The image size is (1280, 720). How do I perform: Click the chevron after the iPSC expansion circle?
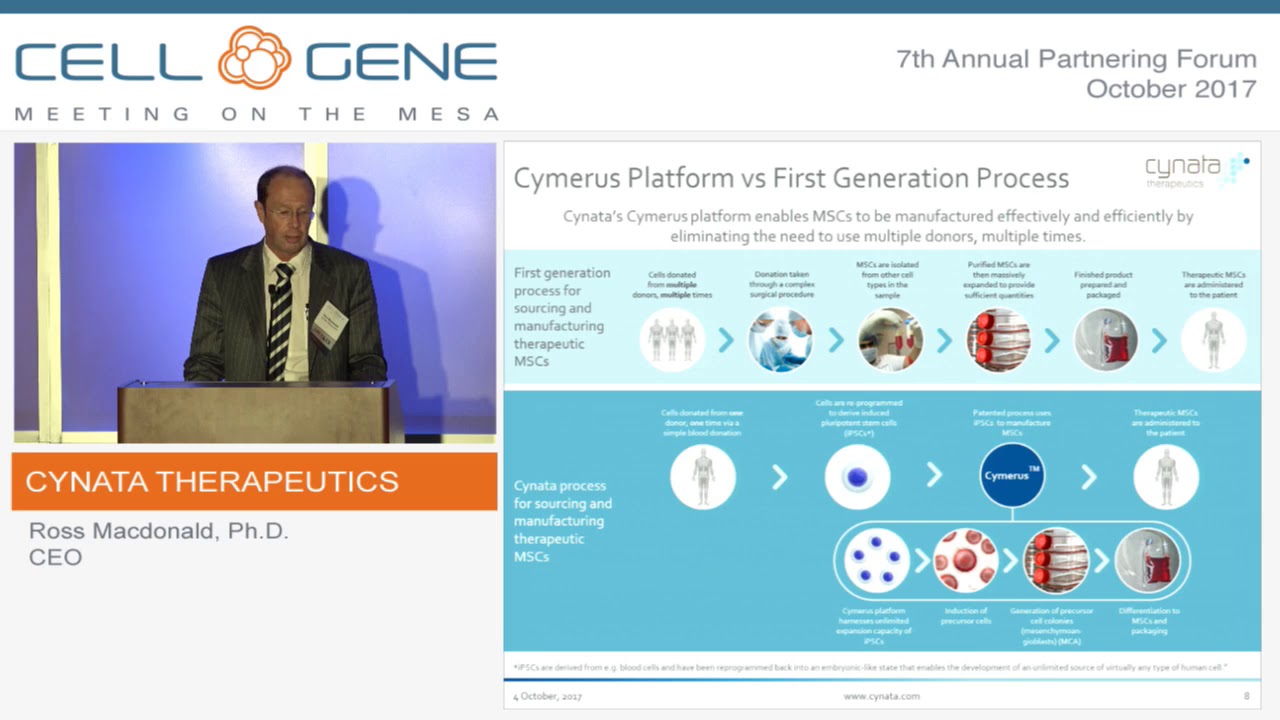point(921,560)
